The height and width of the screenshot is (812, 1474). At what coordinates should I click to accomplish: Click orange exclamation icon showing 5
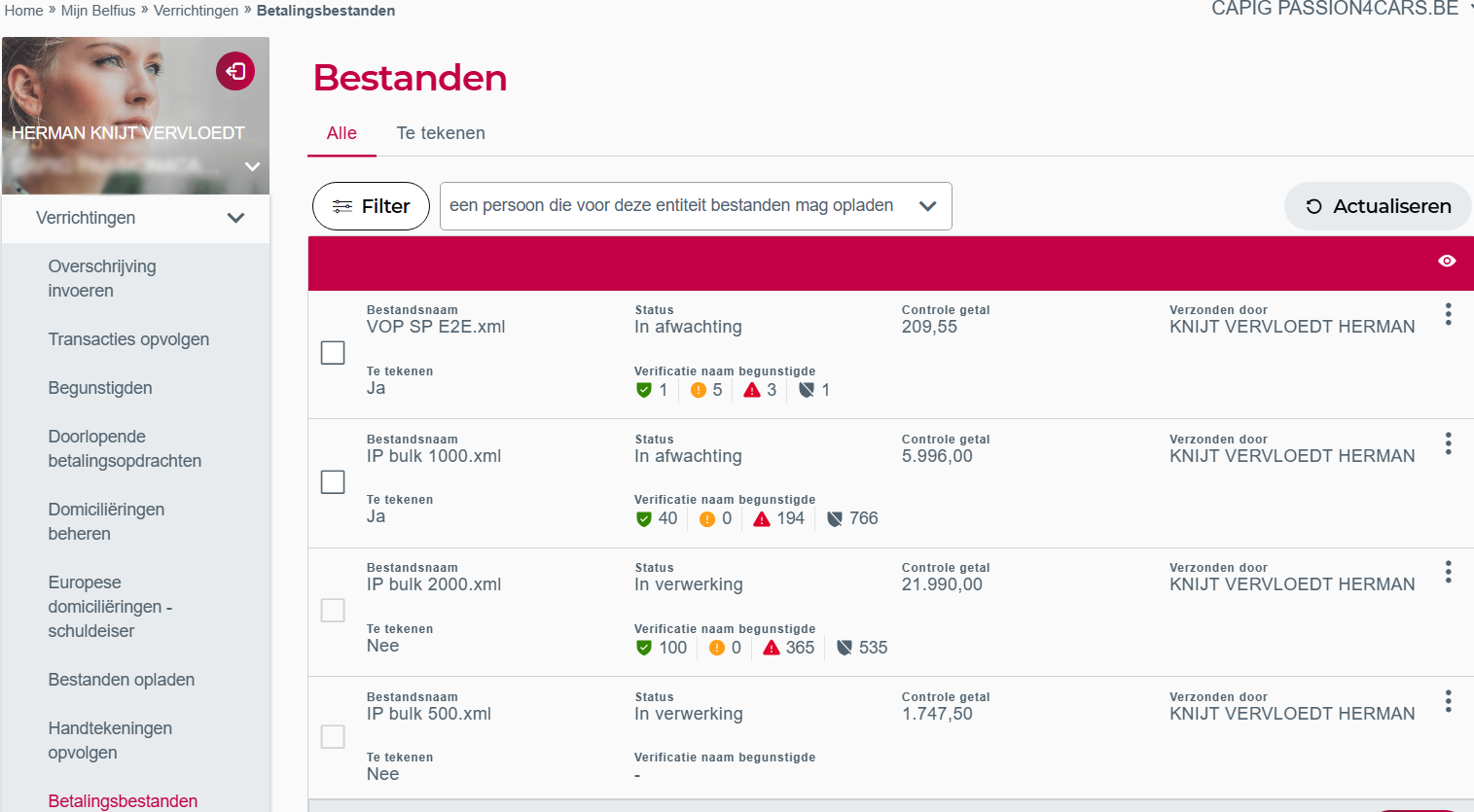pyautogui.click(x=698, y=390)
